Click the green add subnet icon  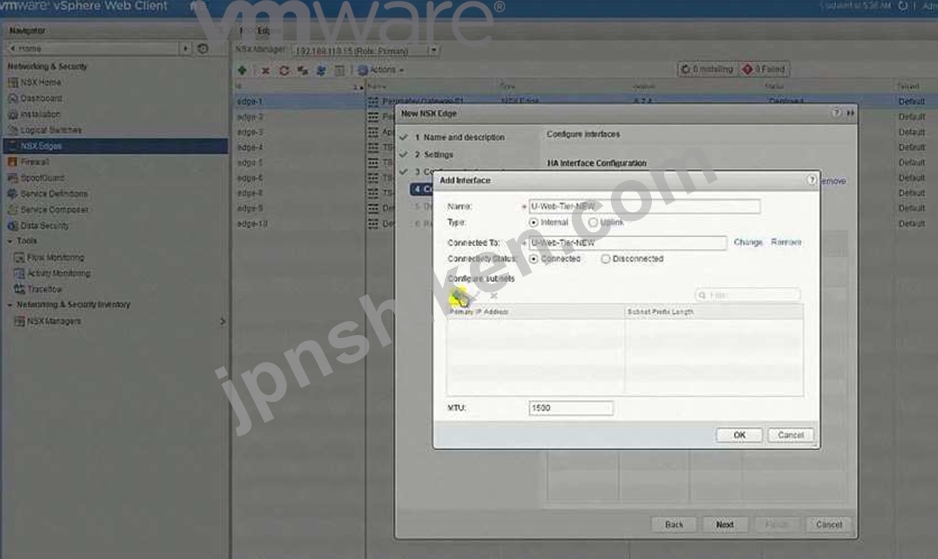click(459, 296)
